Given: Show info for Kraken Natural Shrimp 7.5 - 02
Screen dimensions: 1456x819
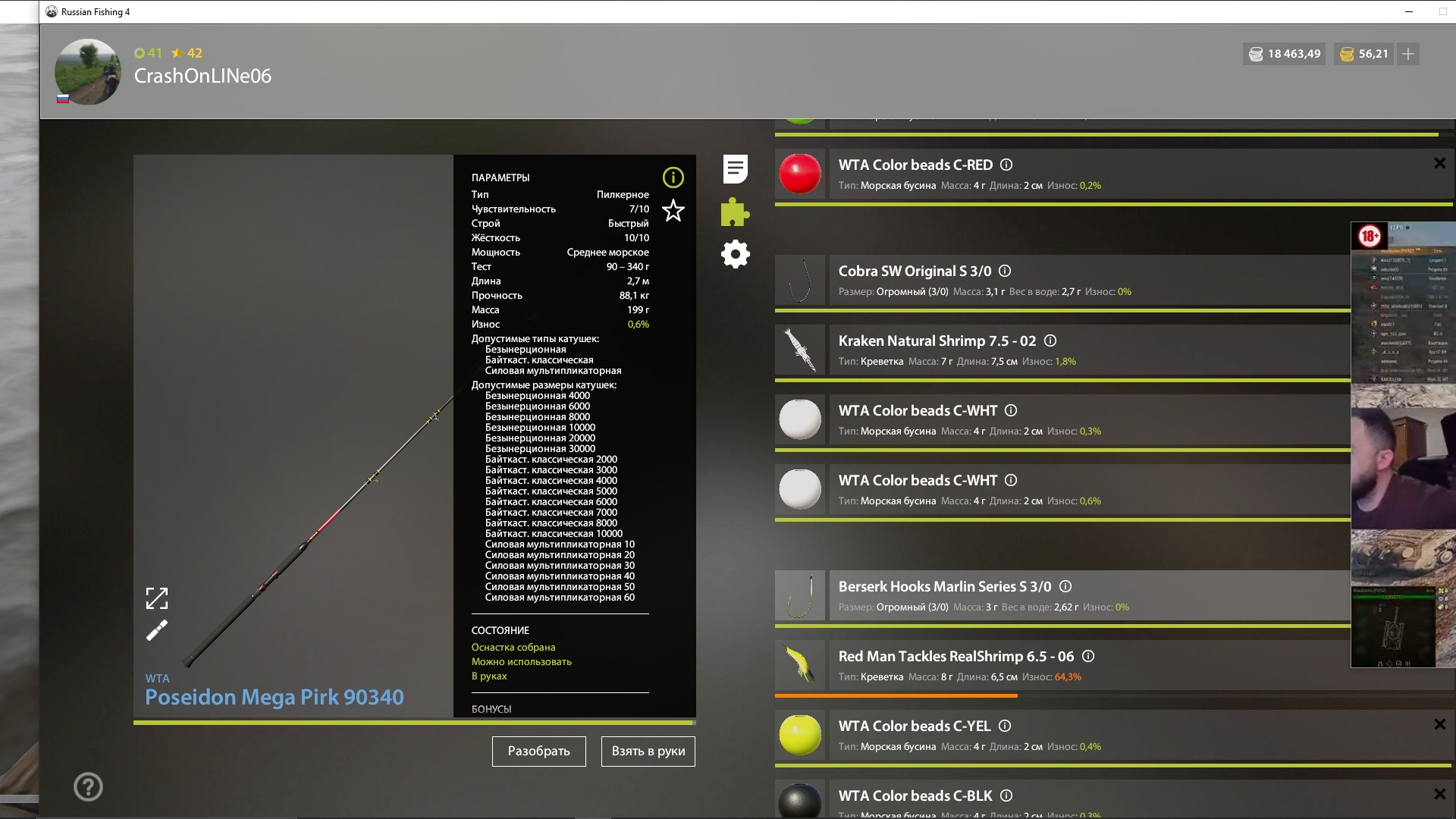Looking at the screenshot, I should click(1050, 340).
